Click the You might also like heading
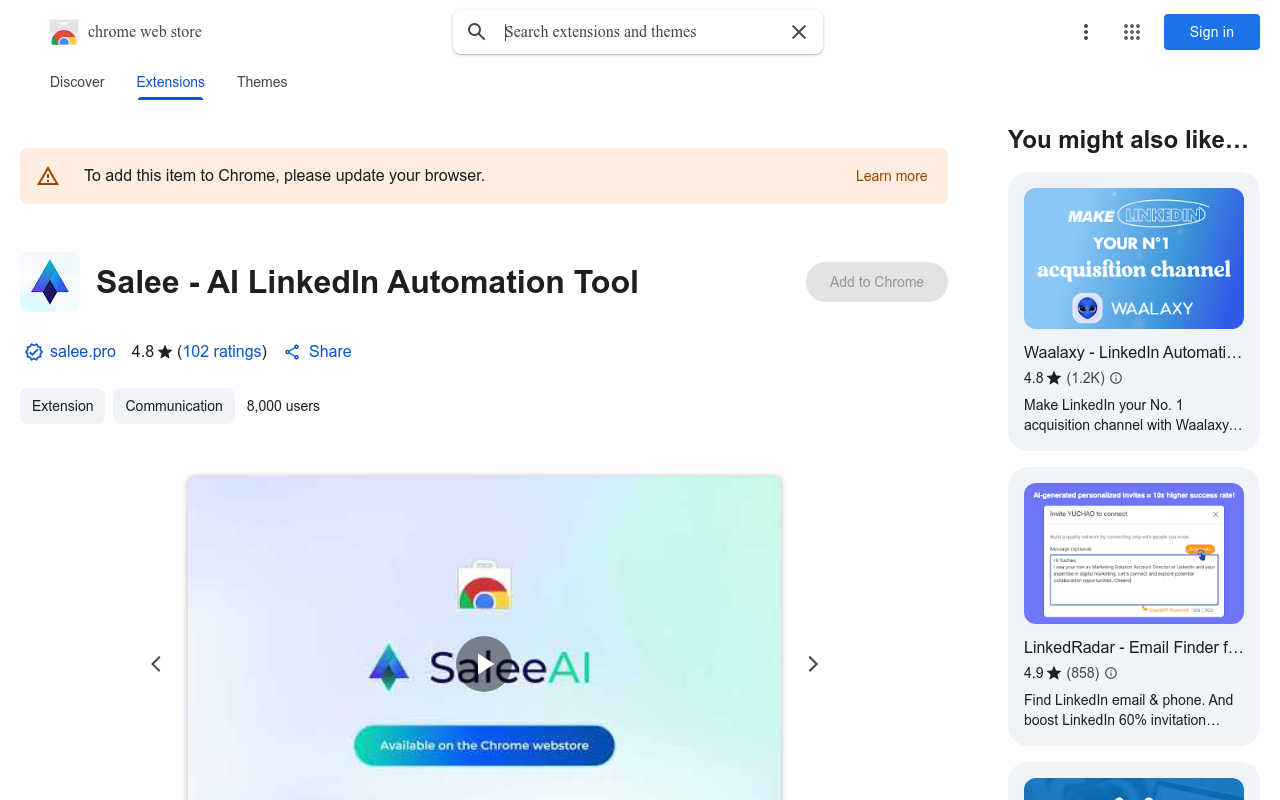 click(1128, 140)
